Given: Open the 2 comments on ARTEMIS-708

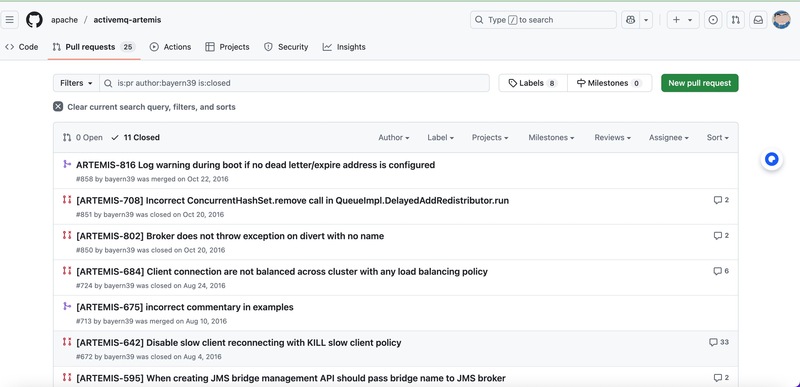Looking at the screenshot, I should tap(721, 200).
